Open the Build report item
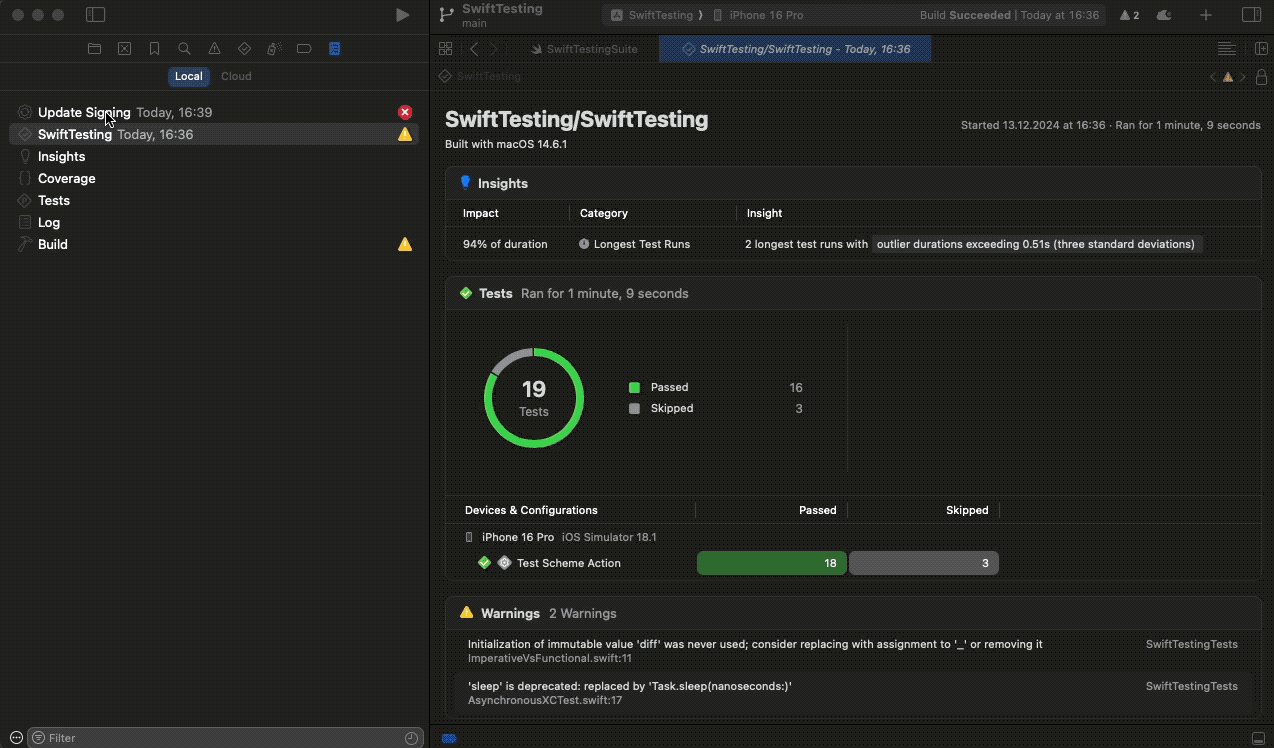1274x748 pixels. coord(214,244)
